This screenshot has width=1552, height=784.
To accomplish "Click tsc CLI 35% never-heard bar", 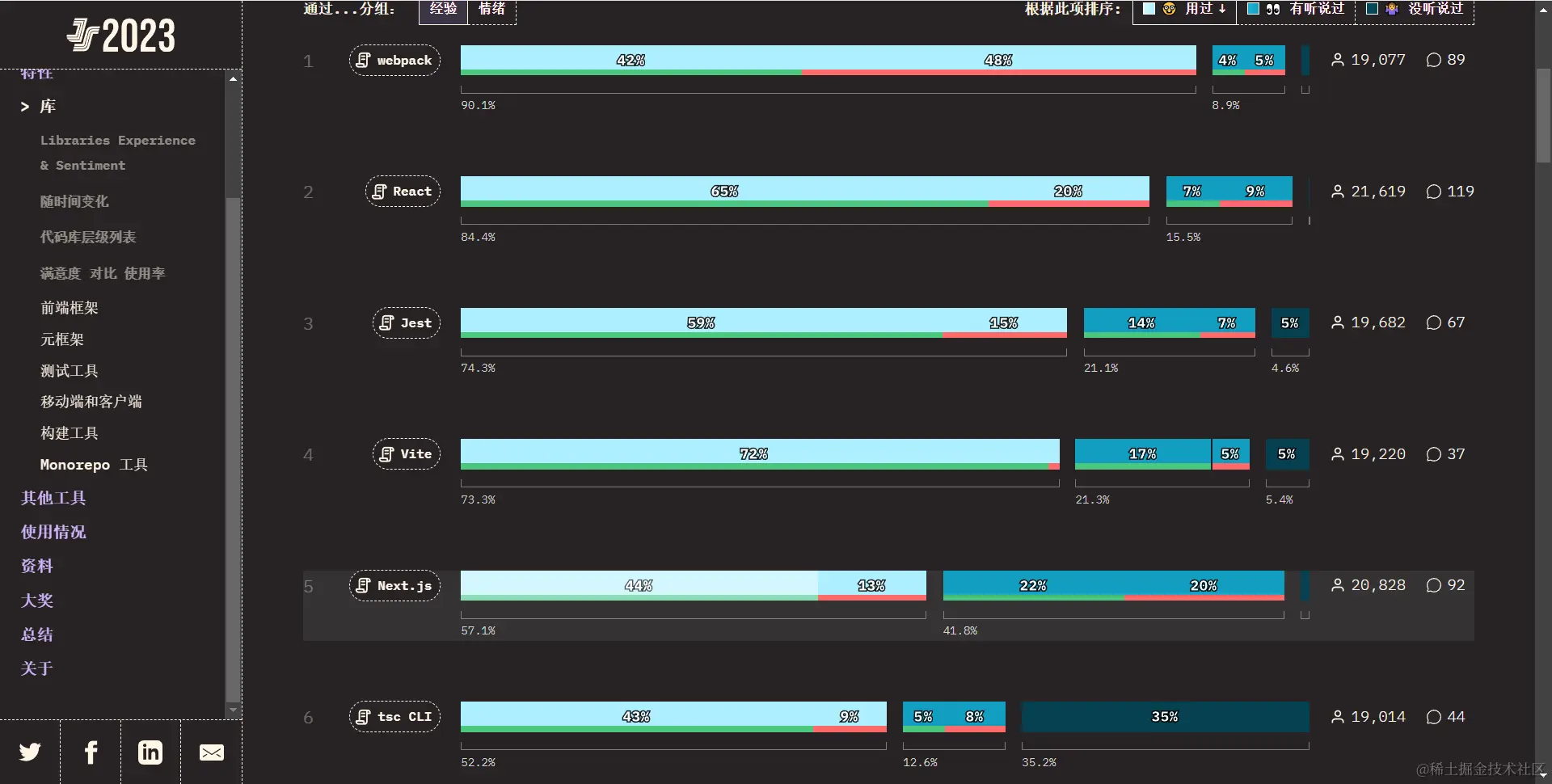I will (x=1165, y=717).
